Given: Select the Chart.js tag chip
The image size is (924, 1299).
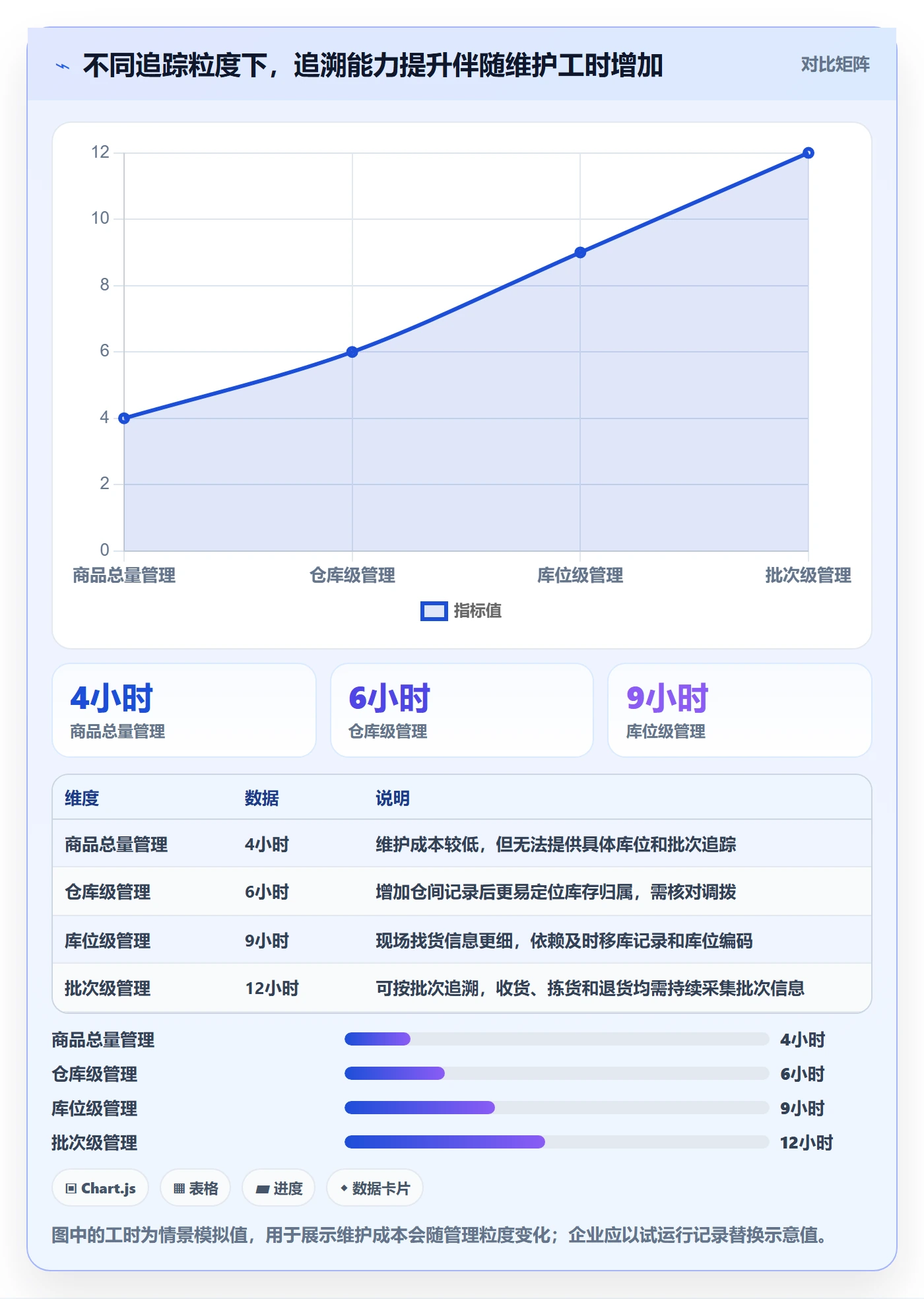Looking at the screenshot, I should [100, 1188].
